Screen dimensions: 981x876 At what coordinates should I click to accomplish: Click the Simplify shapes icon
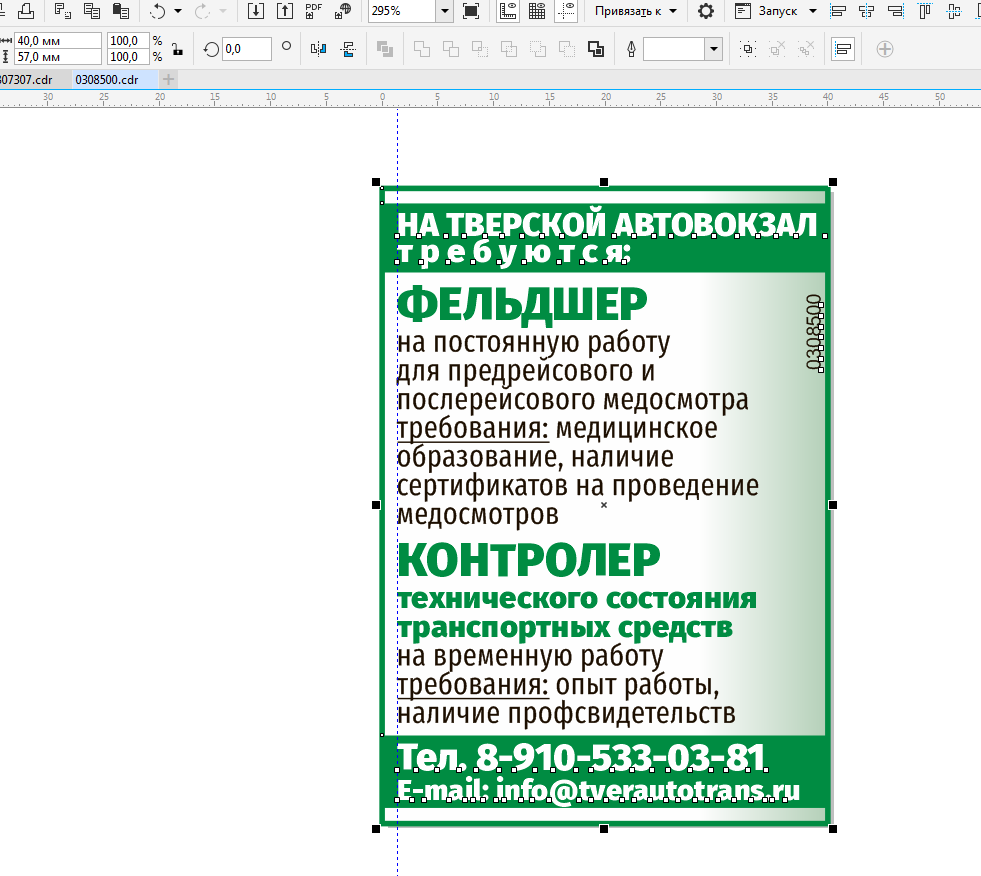click(509, 49)
